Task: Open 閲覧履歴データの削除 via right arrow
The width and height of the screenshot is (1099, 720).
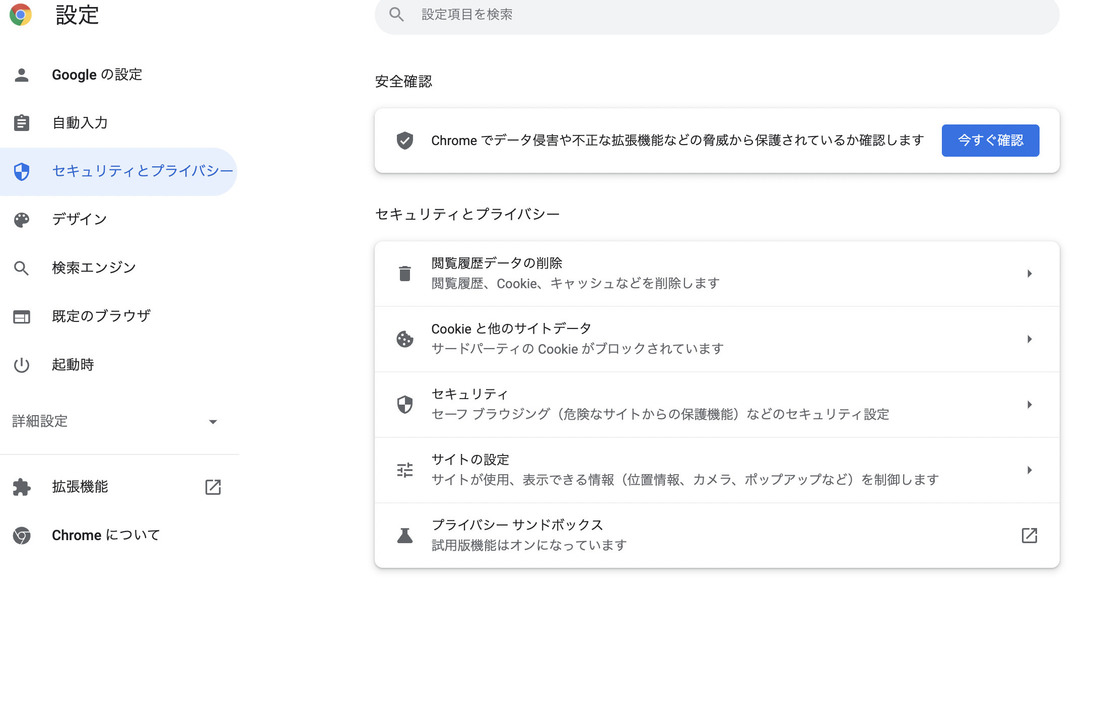Action: tap(1029, 273)
